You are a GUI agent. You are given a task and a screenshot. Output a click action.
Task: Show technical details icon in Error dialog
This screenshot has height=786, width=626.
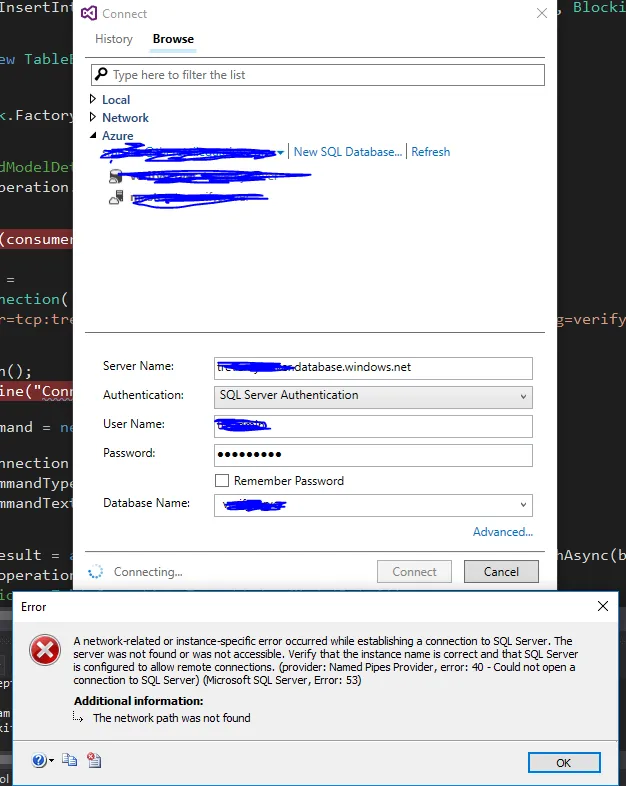click(x=94, y=760)
